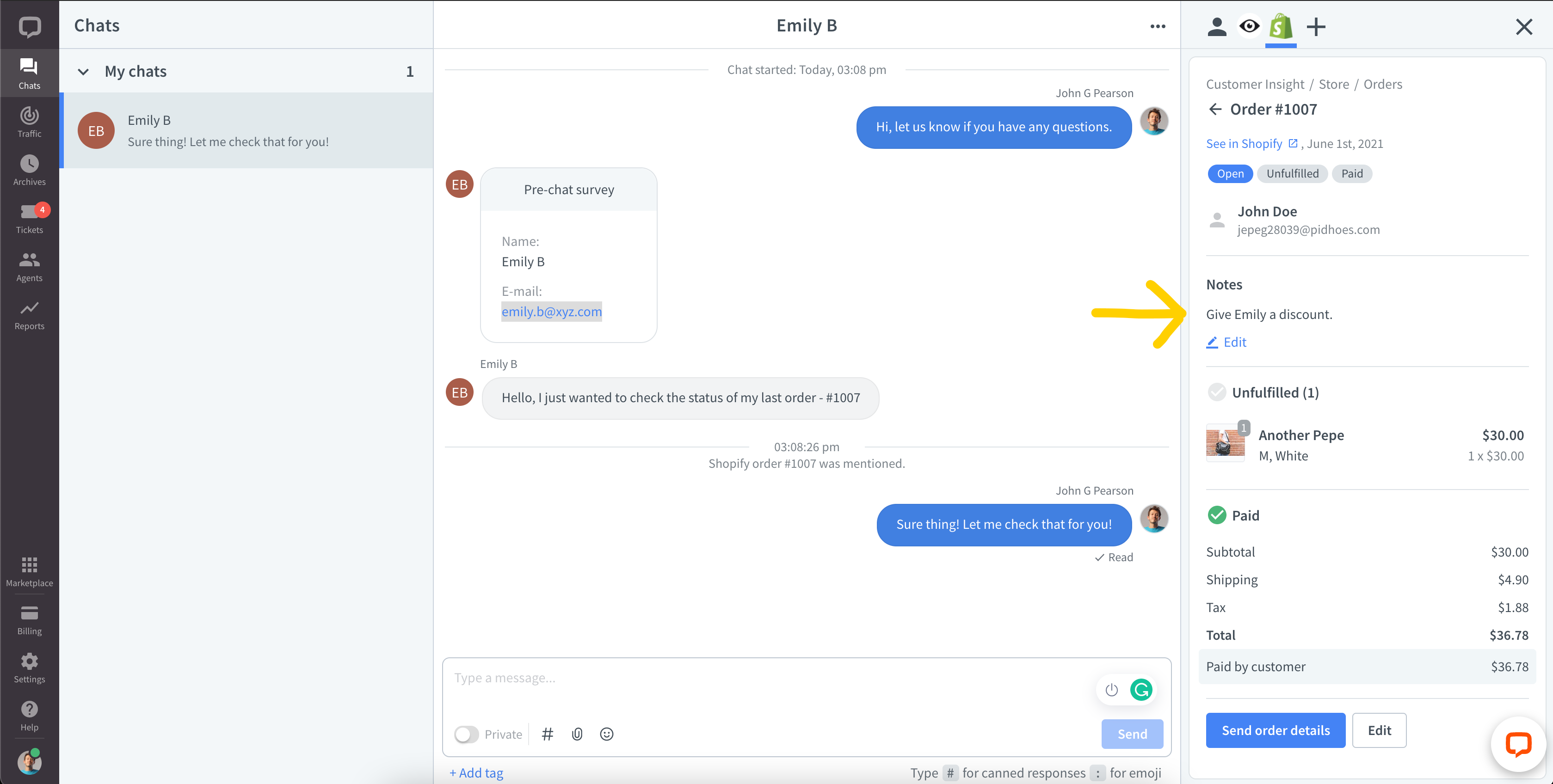1553x784 pixels.
Task: Click See in Shopify link
Action: pos(1250,143)
